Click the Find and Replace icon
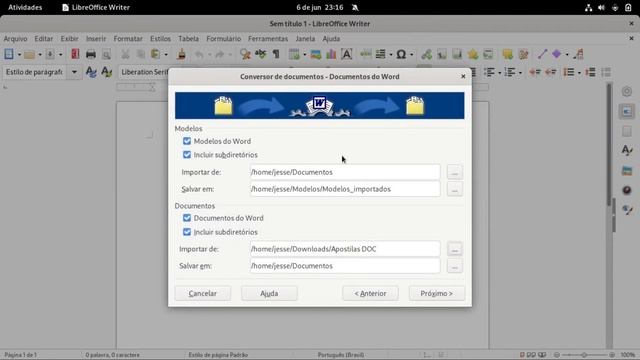Viewport: 640px width, 360px height. click(245, 54)
